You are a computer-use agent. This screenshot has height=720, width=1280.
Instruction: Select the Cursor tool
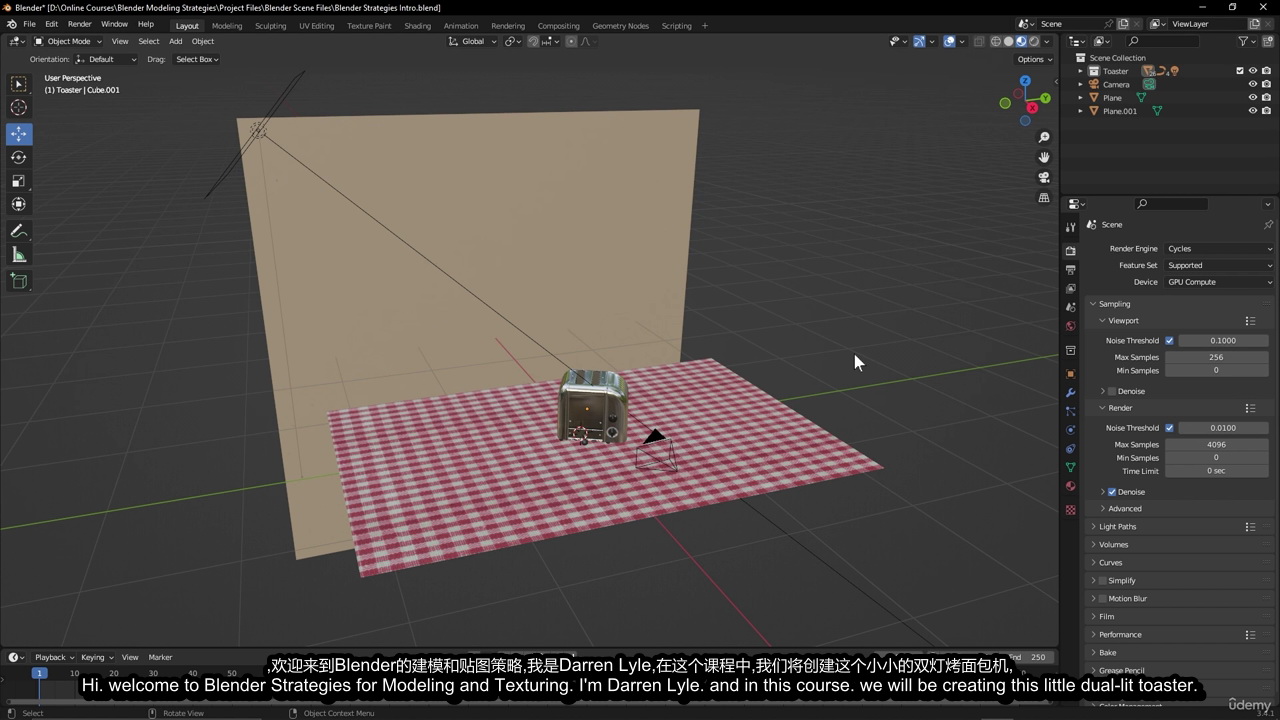tap(19, 108)
